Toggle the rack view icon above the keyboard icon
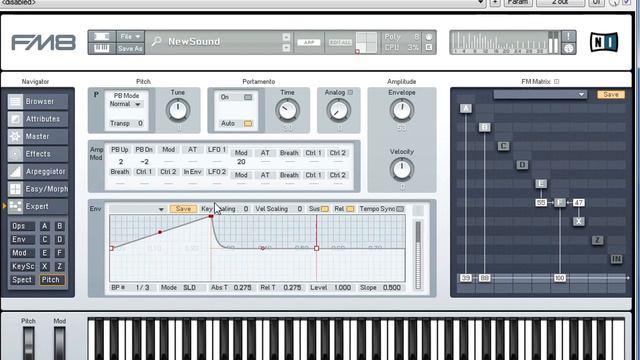Image resolution: width=640 pixels, height=360 pixels. tap(102, 36)
